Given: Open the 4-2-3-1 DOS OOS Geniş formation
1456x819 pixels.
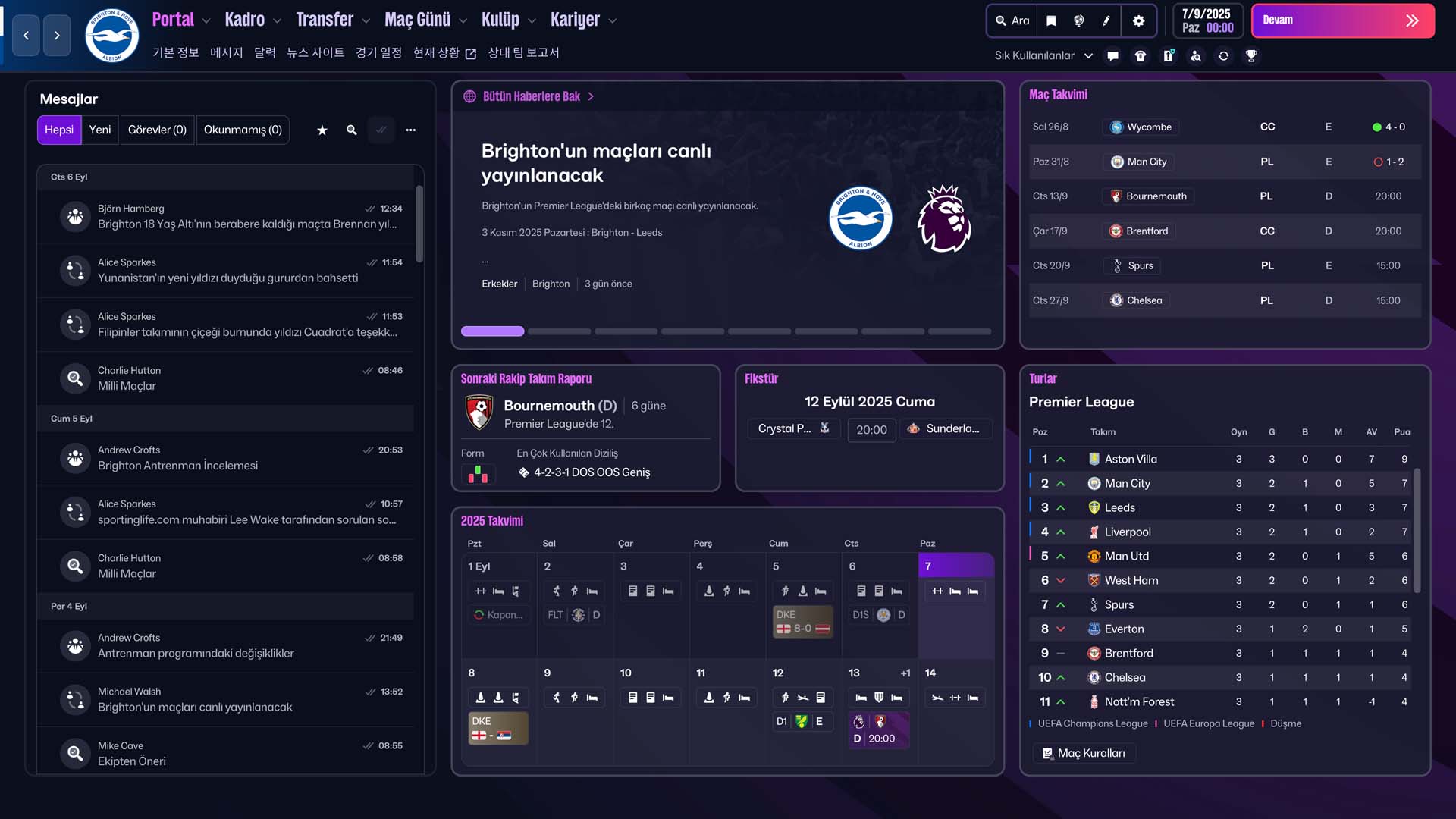Looking at the screenshot, I should click(584, 472).
